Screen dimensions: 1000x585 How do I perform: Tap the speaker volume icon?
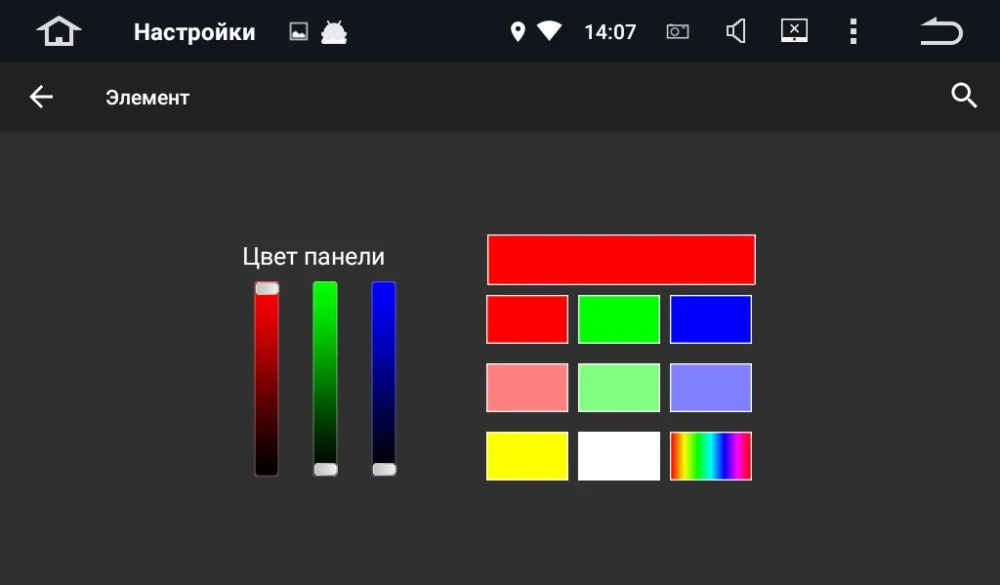736,32
